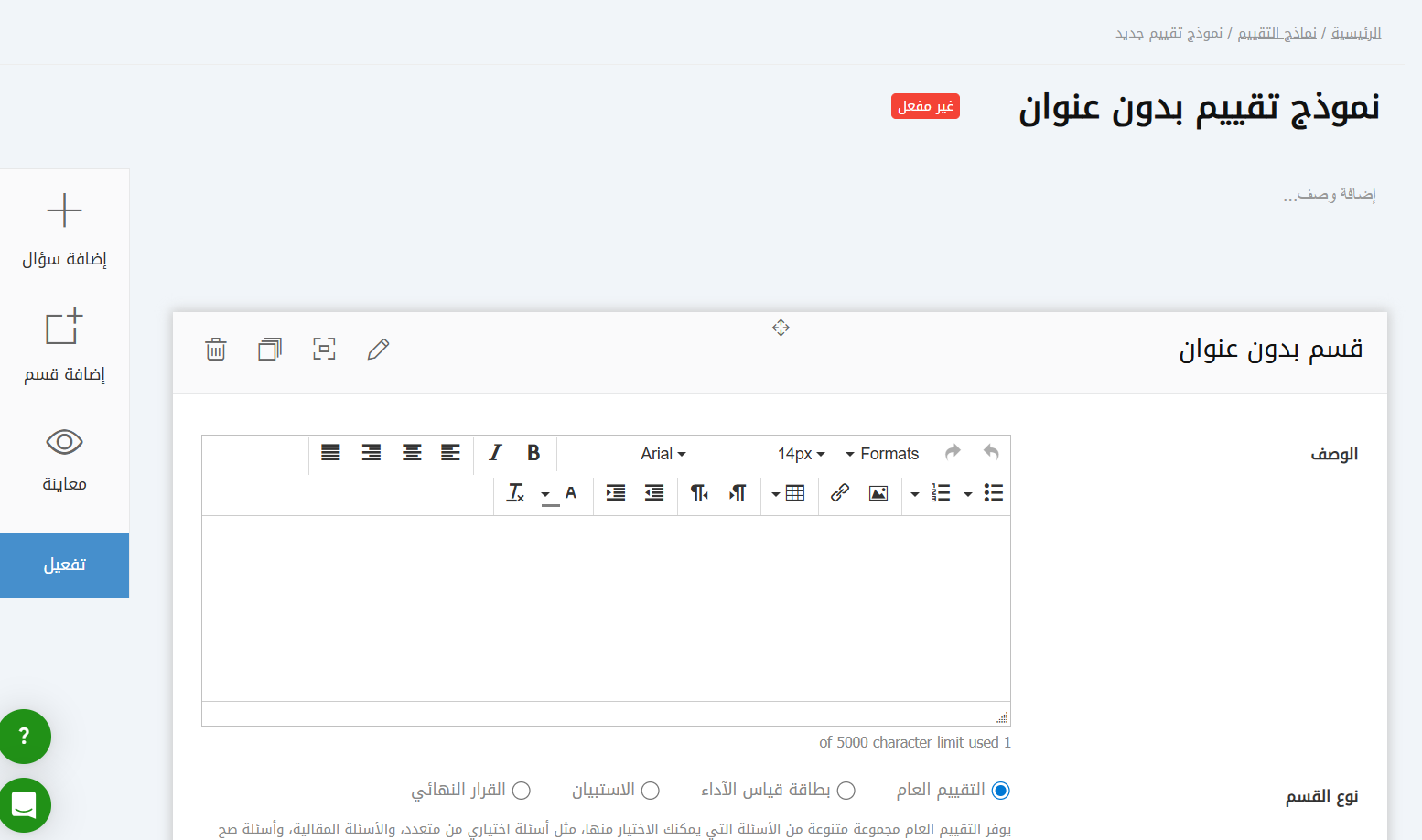This screenshot has width=1422, height=840.
Task: Click the pencil icon to edit section title
Action: [x=378, y=349]
